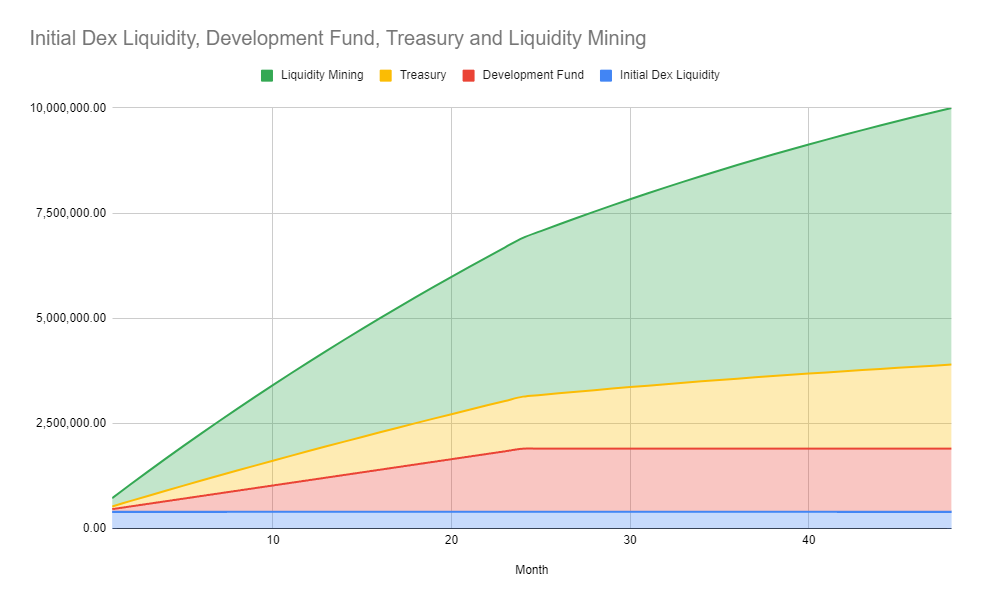Click the x-axis tick label 30
The width and height of the screenshot is (981, 606).
click(630, 541)
